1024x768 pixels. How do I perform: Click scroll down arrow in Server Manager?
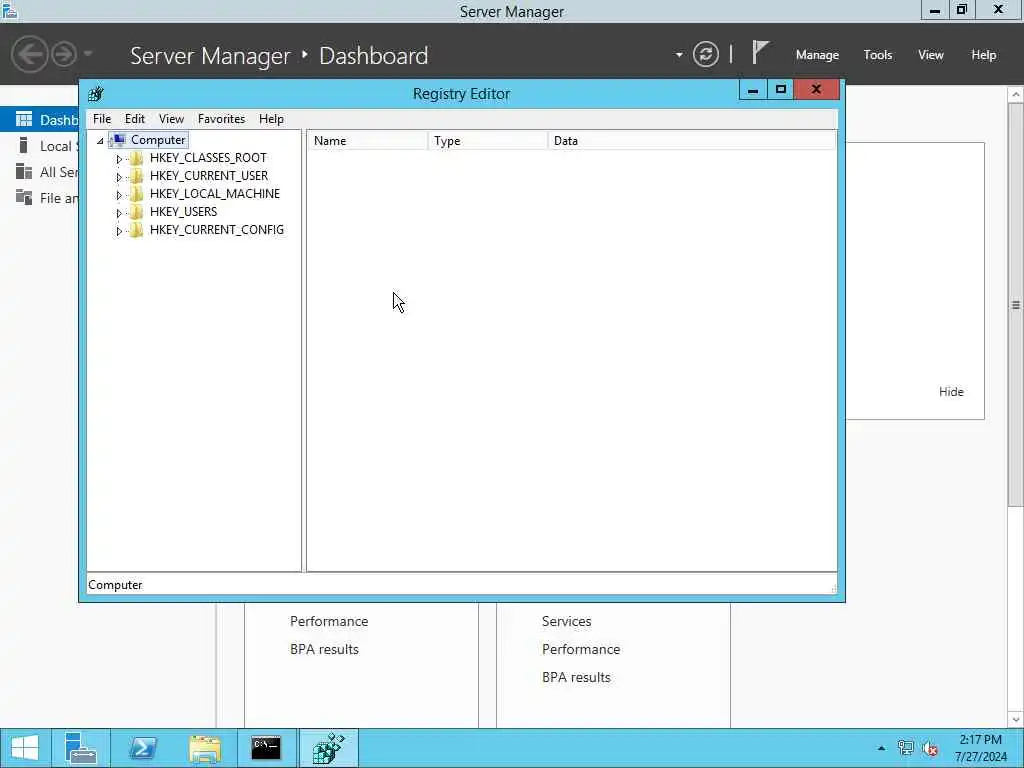[x=1016, y=720]
